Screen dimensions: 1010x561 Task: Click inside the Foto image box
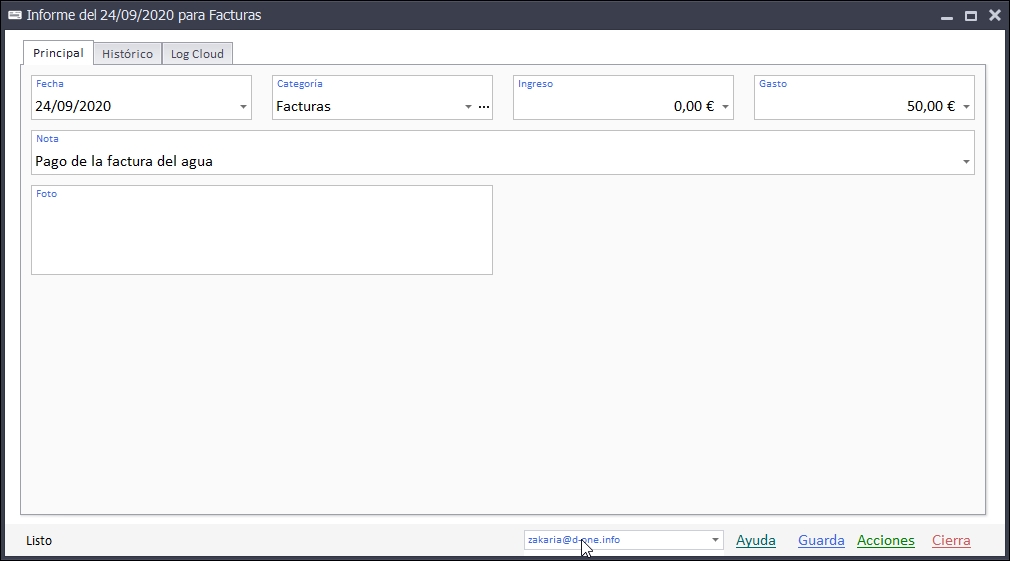click(x=262, y=236)
